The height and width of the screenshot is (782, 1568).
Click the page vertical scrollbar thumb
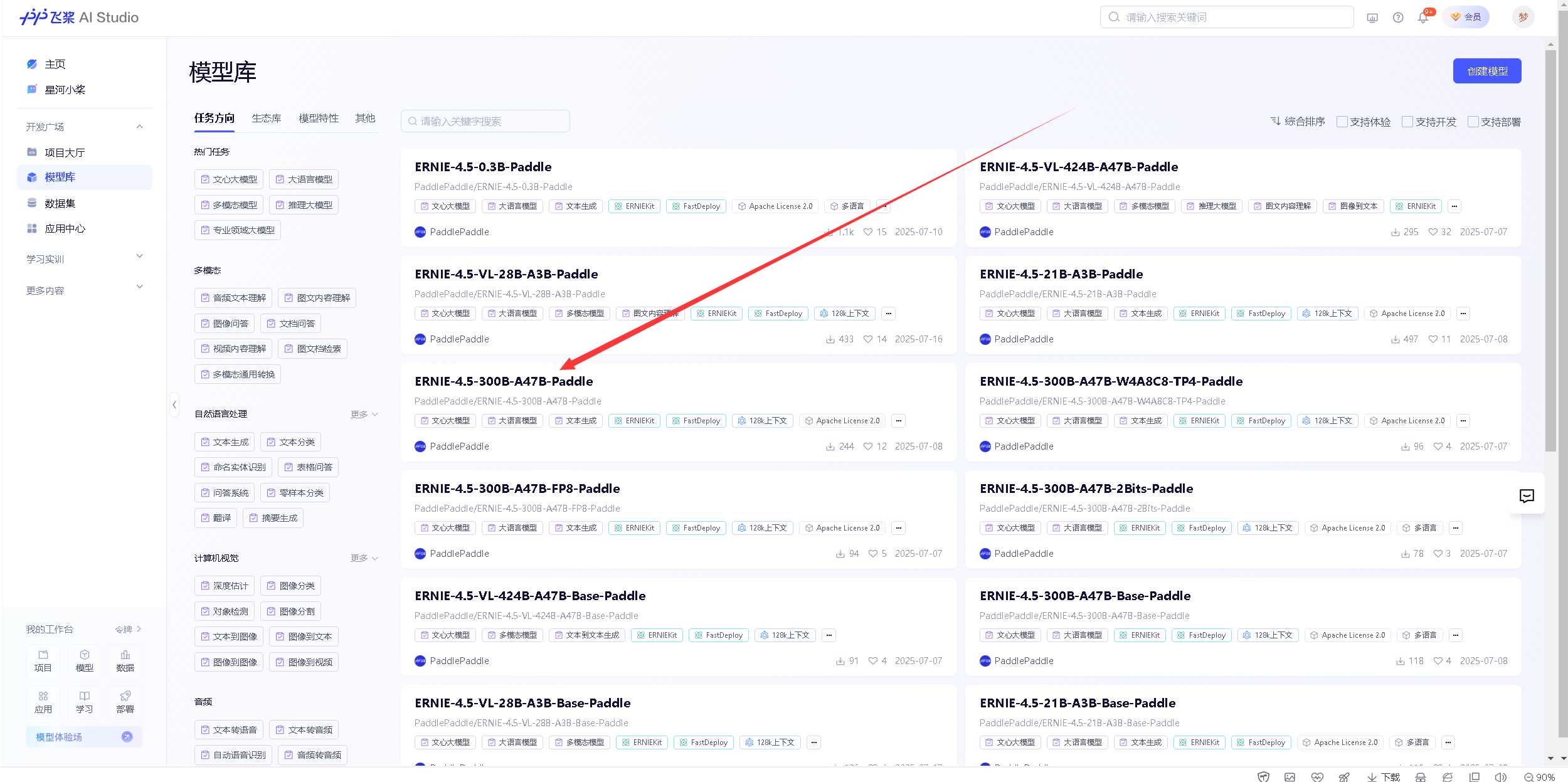(1550, 251)
